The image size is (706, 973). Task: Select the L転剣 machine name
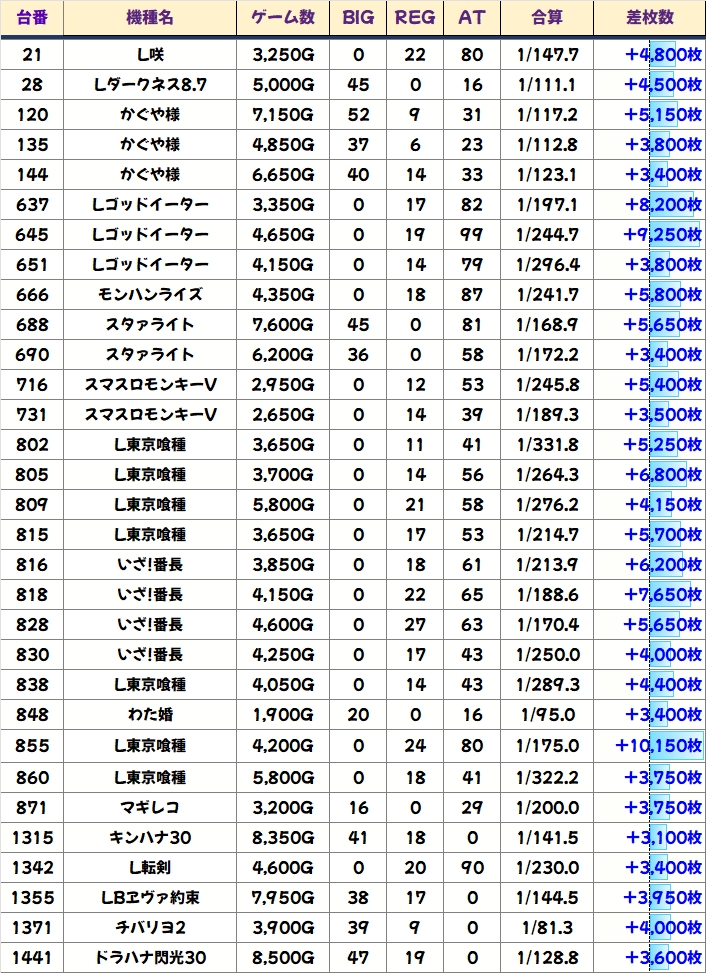[150, 867]
